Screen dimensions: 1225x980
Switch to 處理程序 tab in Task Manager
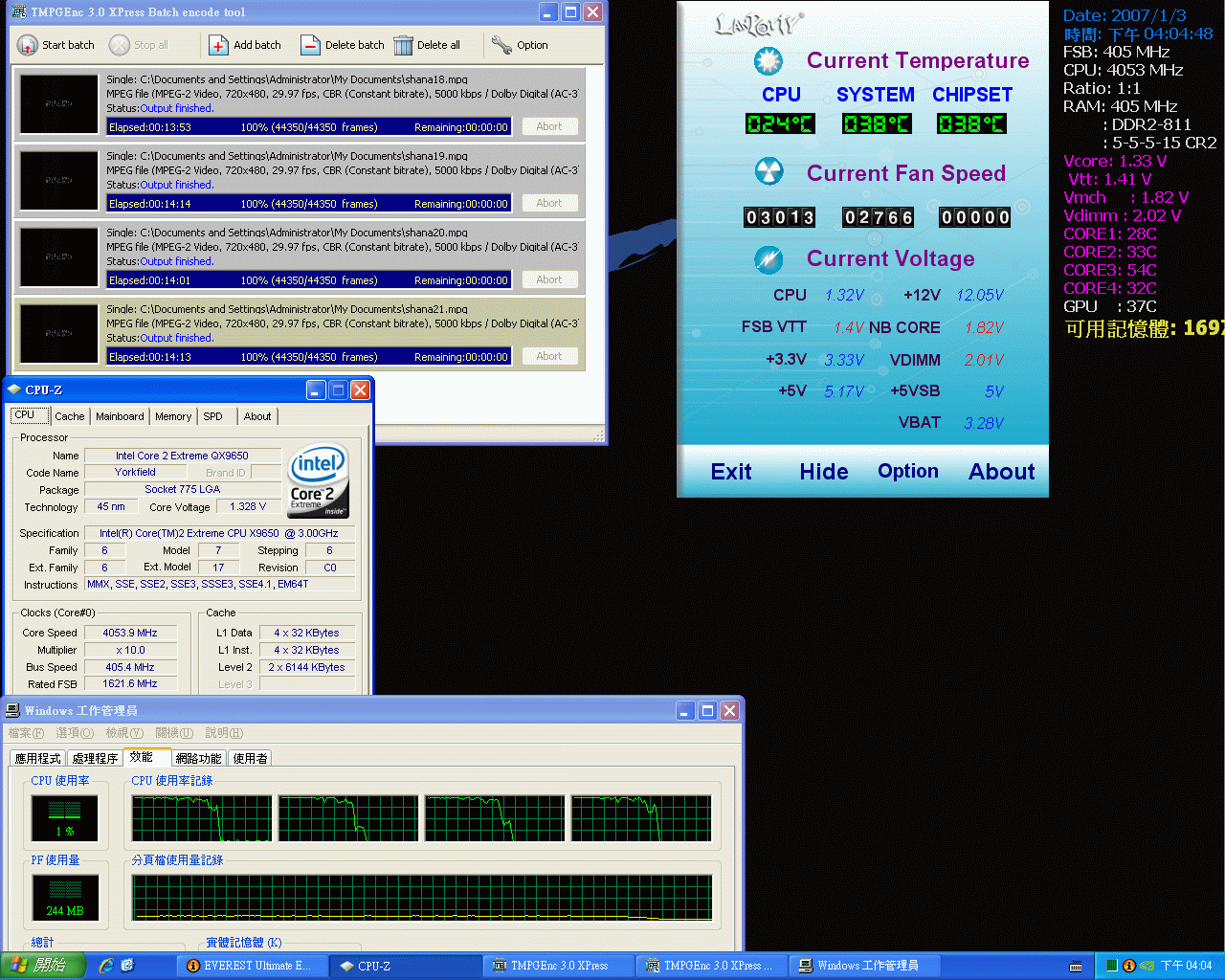[95, 758]
